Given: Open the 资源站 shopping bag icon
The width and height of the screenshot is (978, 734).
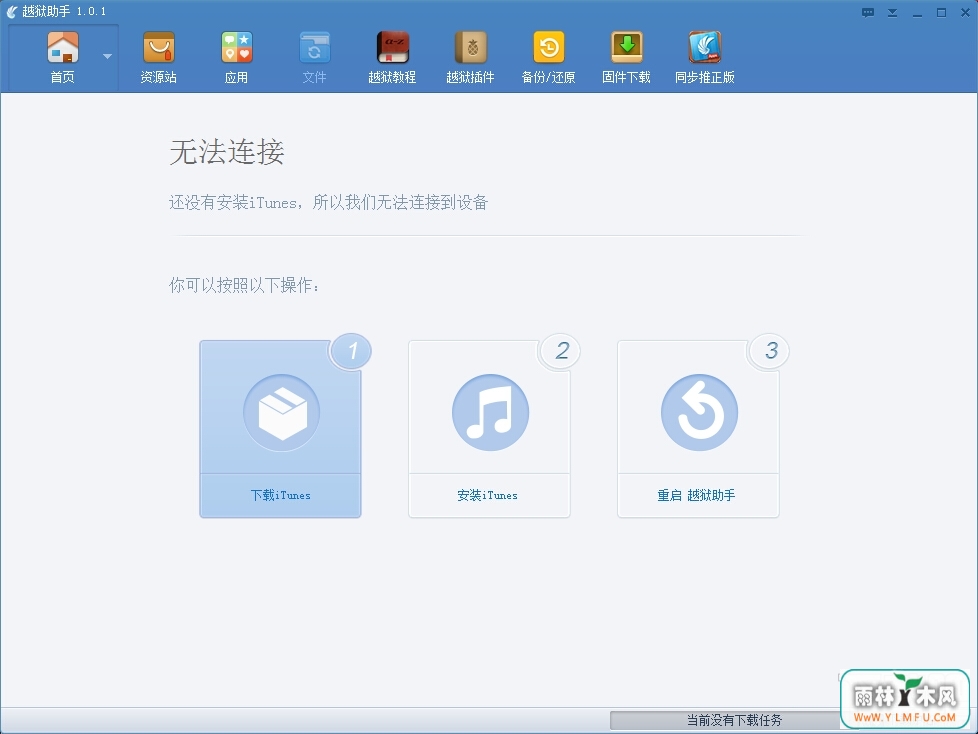Looking at the screenshot, I should pyautogui.click(x=158, y=48).
